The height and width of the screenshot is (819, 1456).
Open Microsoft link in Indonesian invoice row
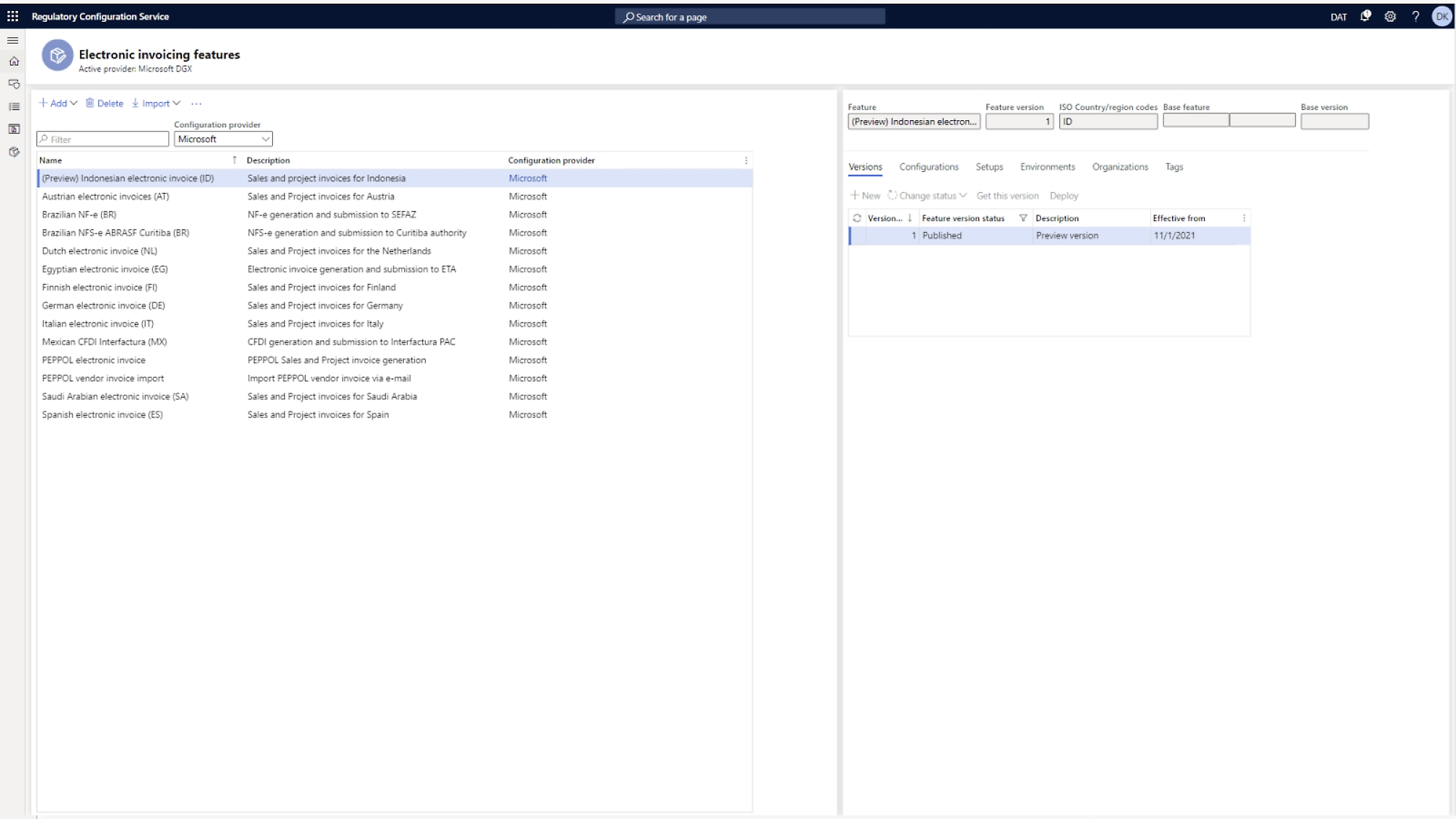(x=528, y=178)
